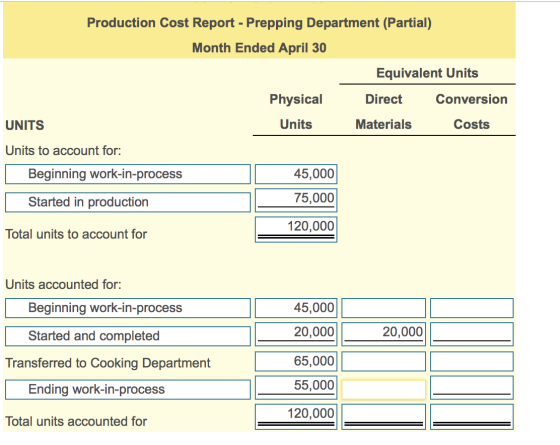The height and width of the screenshot is (445, 560).
Task: Click the Units to account for: heading
Action: pos(63,151)
